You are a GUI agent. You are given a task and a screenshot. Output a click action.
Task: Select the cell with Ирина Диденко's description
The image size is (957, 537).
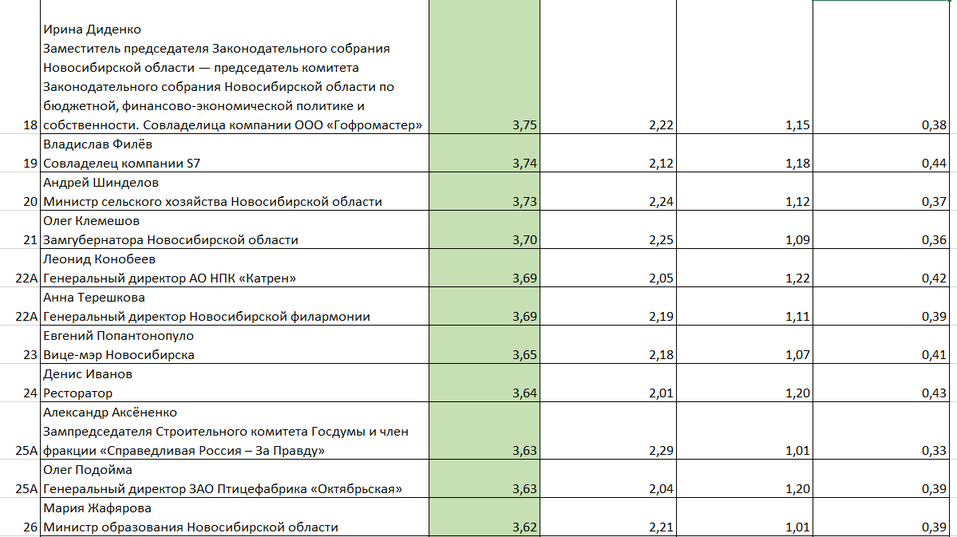tap(234, 77)
